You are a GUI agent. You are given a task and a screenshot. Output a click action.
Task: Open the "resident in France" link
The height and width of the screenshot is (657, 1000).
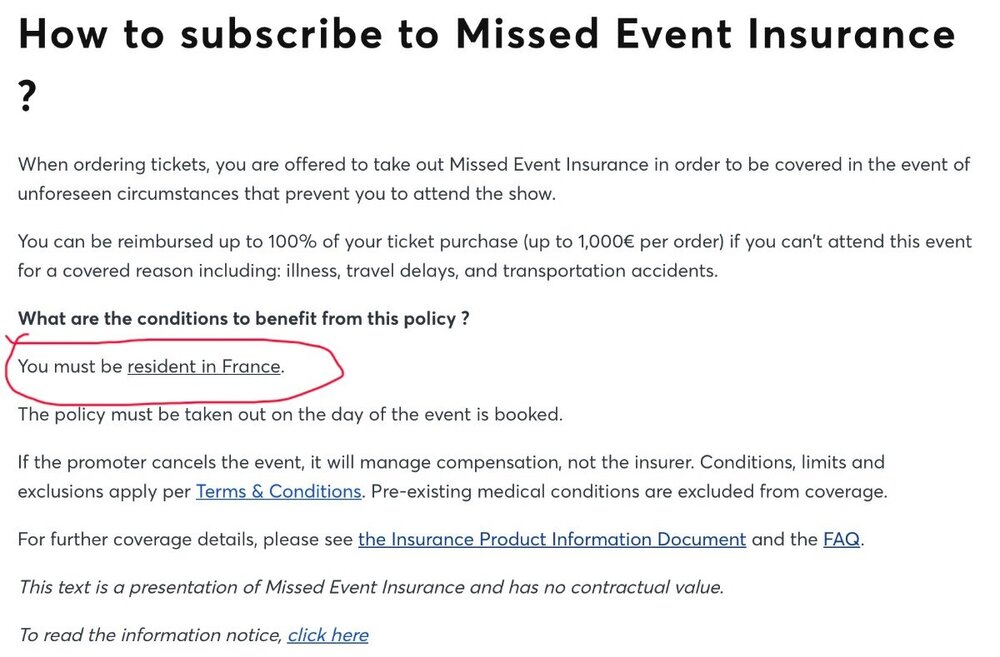204,367
